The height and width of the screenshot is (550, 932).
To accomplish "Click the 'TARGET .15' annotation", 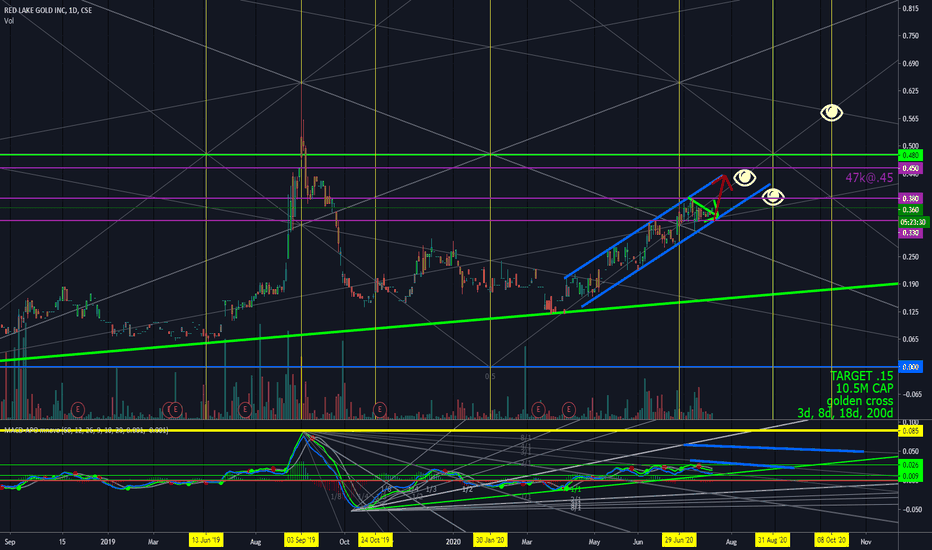I will point(861,376).
